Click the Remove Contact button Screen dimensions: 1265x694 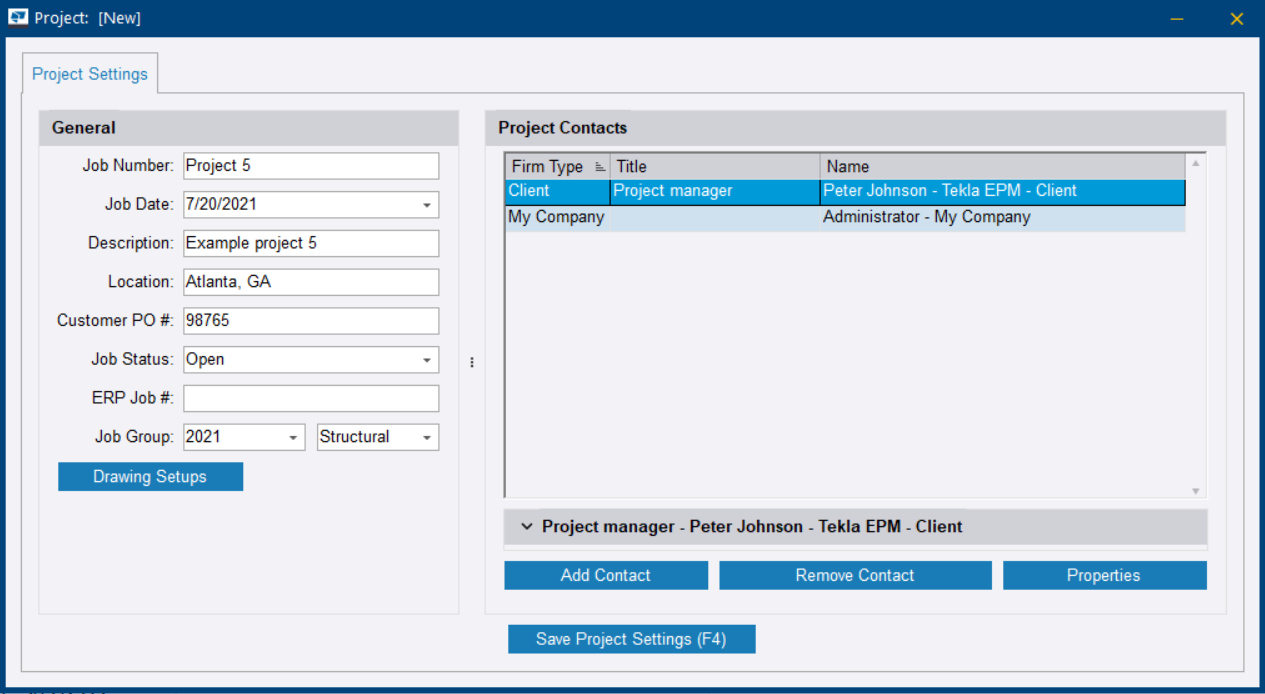(855, 575)
